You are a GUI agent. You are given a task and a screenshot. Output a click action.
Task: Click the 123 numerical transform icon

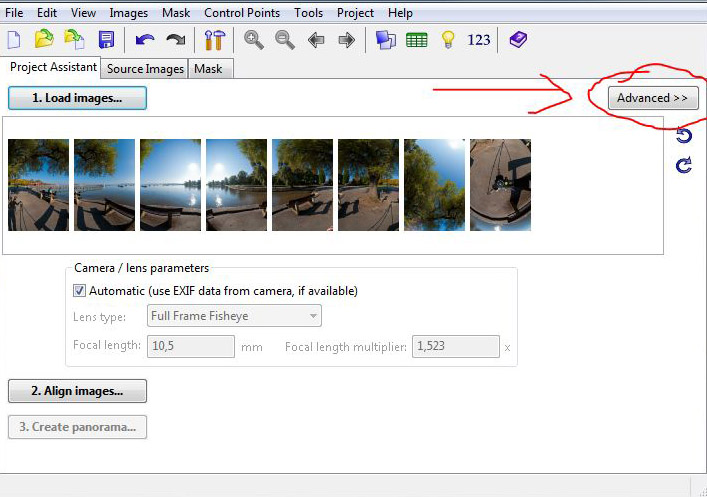tap(479, 40)
